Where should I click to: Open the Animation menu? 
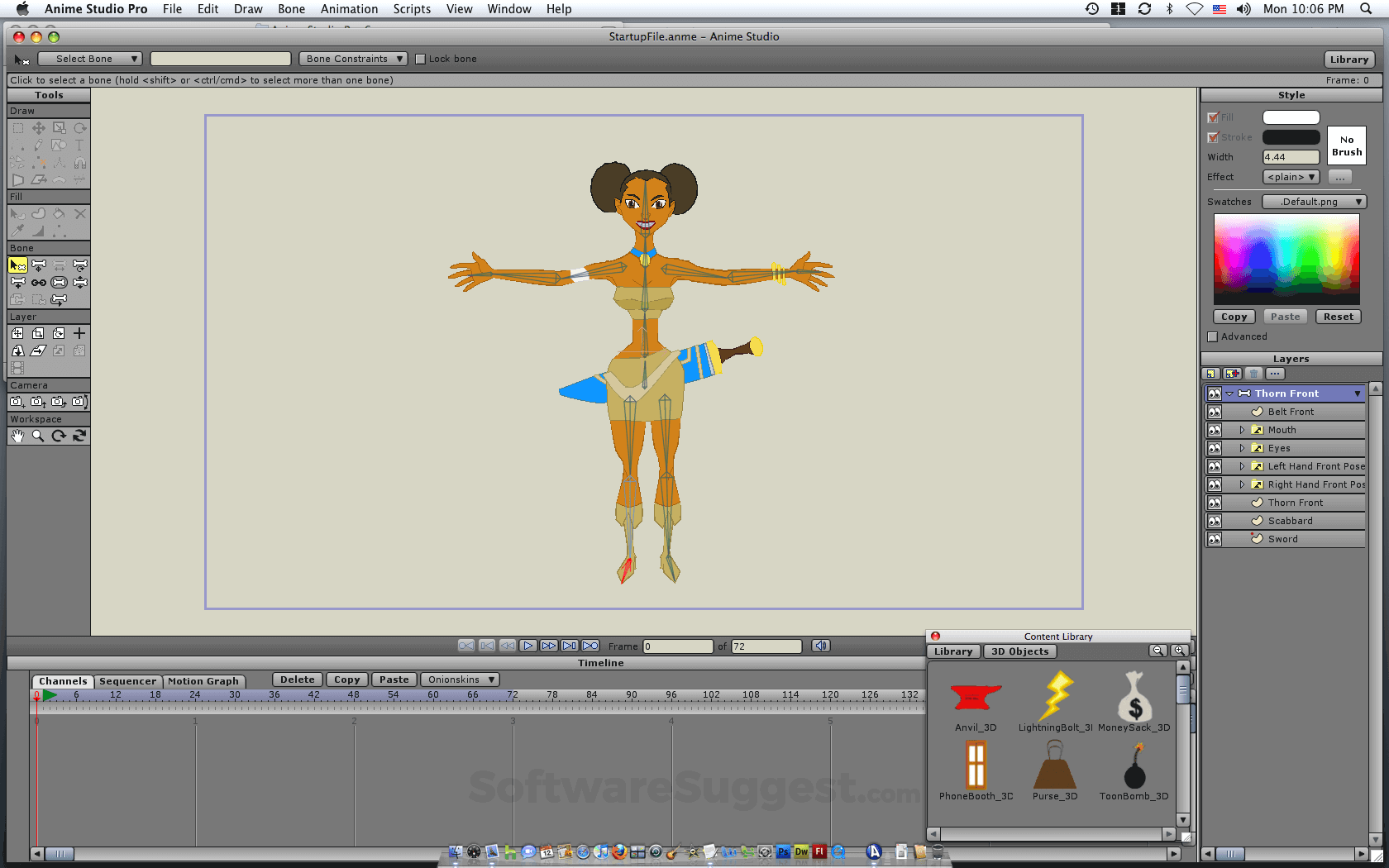[349, 9]
